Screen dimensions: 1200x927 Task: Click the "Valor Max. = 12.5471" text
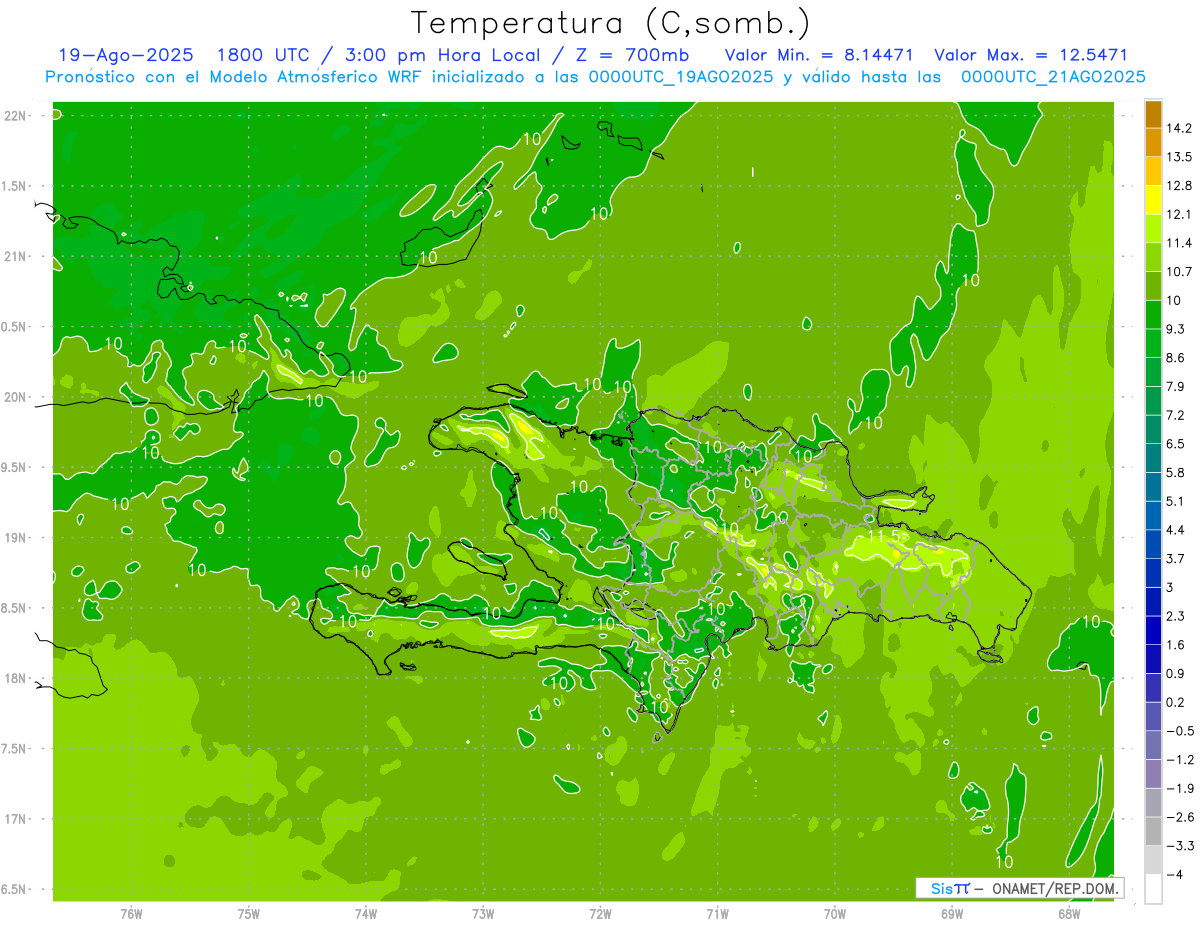coord(1032,55)
